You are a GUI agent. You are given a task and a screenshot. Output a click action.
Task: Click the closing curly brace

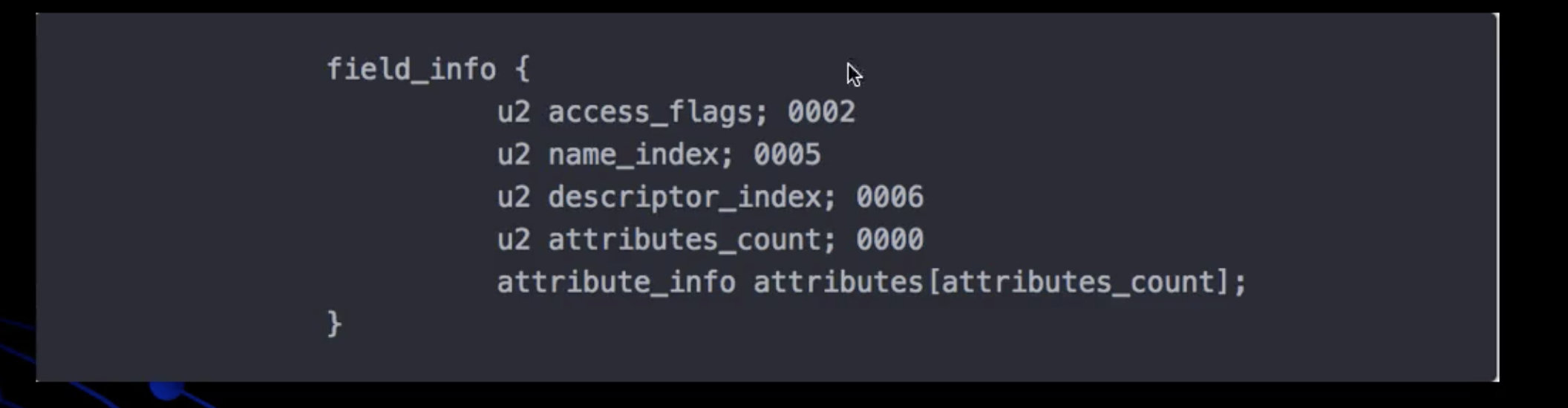[x=335, y=324]
